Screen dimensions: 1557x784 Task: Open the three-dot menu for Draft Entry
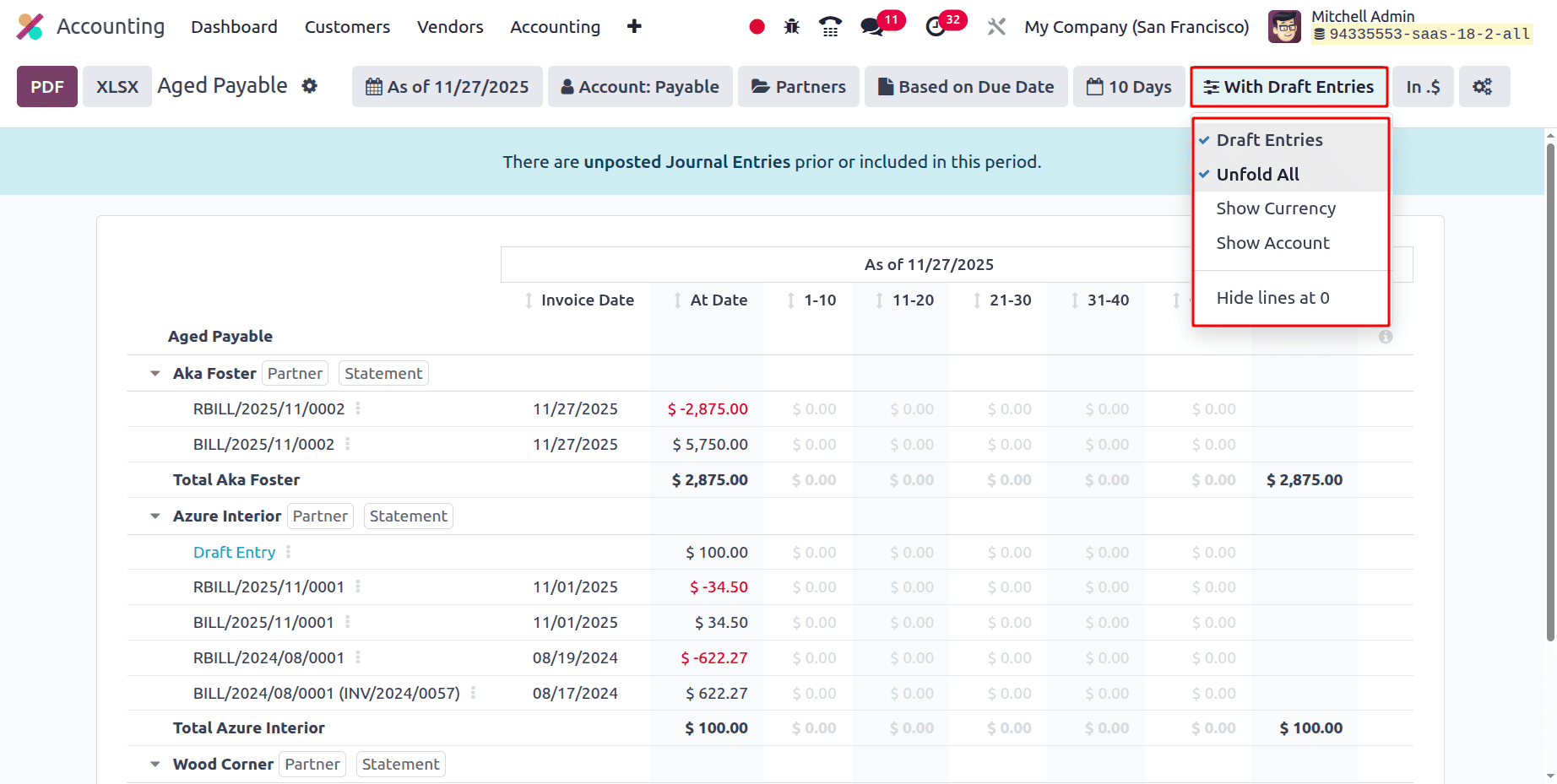(289, 552)
